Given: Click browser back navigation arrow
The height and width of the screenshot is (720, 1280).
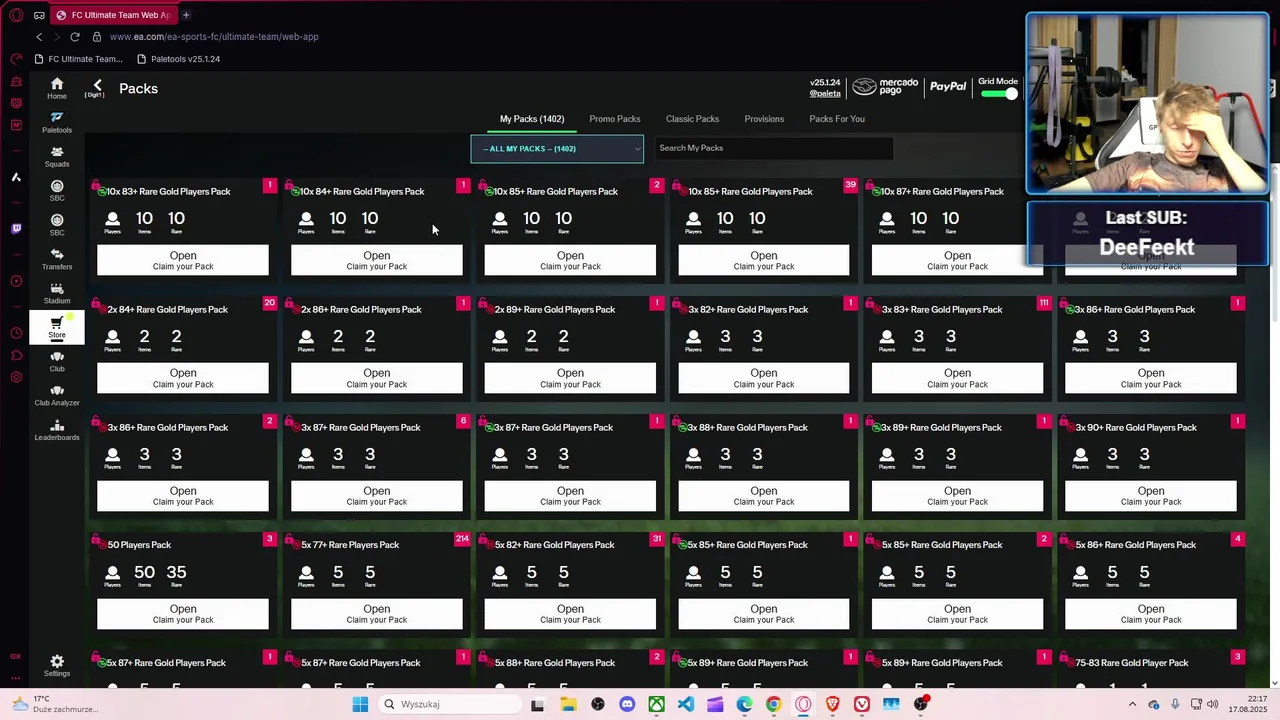Looking at the screenshot, I should coord(39,37).
